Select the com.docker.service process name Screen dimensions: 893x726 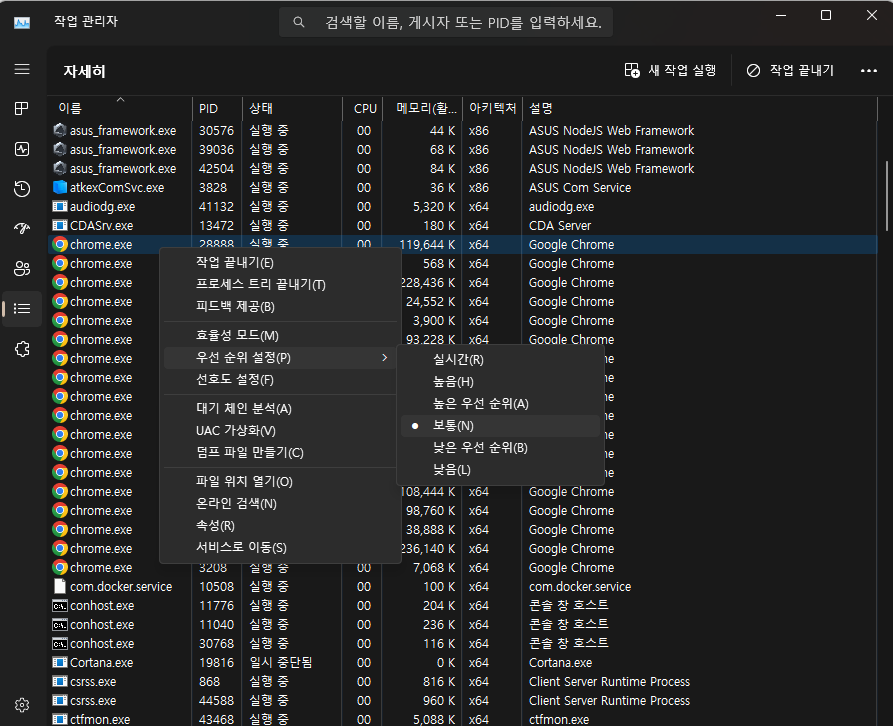pos(121,586)
